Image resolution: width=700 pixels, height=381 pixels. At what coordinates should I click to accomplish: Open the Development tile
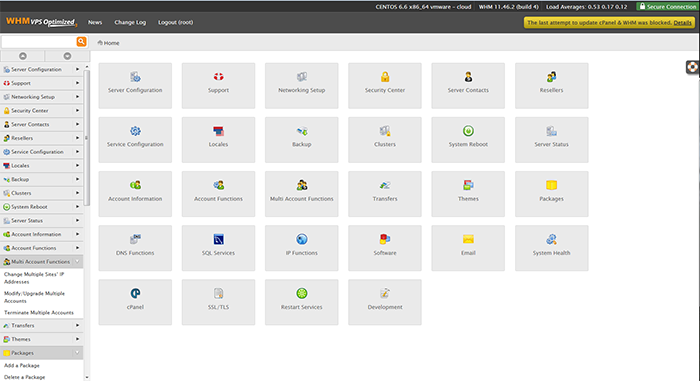[x=385, y=302]
